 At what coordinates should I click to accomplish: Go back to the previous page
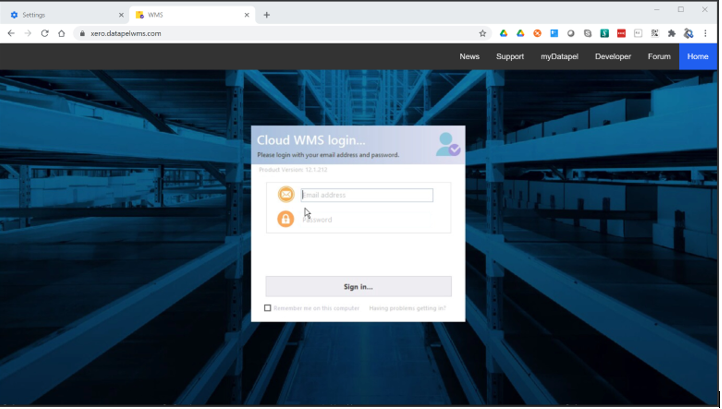[x=11, y=33]
